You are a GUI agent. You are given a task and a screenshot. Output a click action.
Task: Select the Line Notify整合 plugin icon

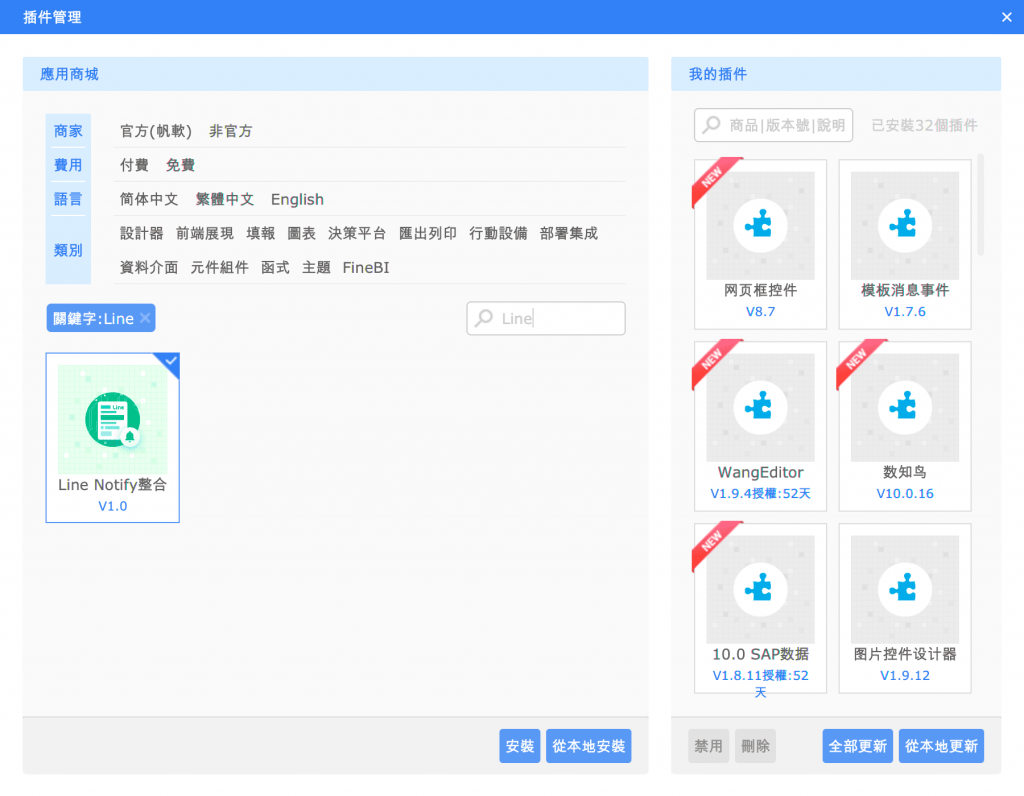tap(112, 419)
